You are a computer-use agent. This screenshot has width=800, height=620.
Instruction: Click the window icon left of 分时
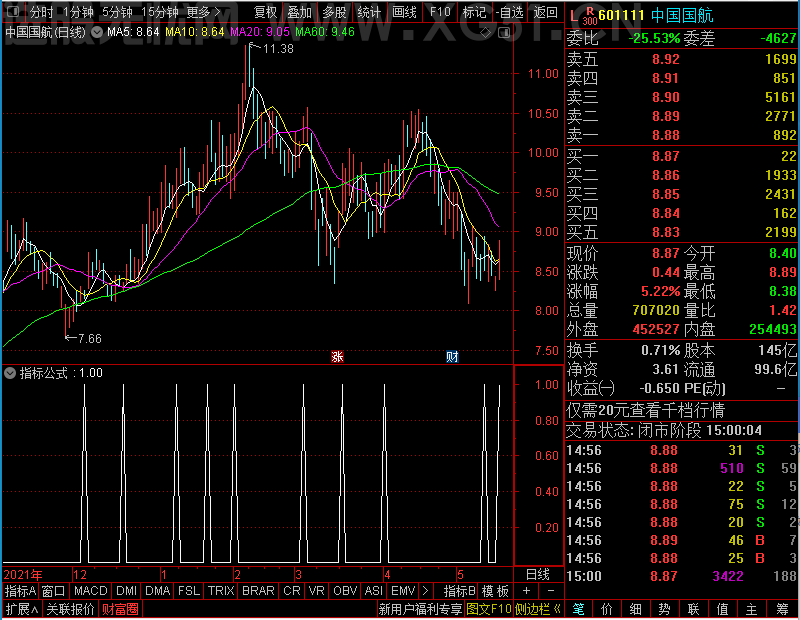[x=13, y=11]
